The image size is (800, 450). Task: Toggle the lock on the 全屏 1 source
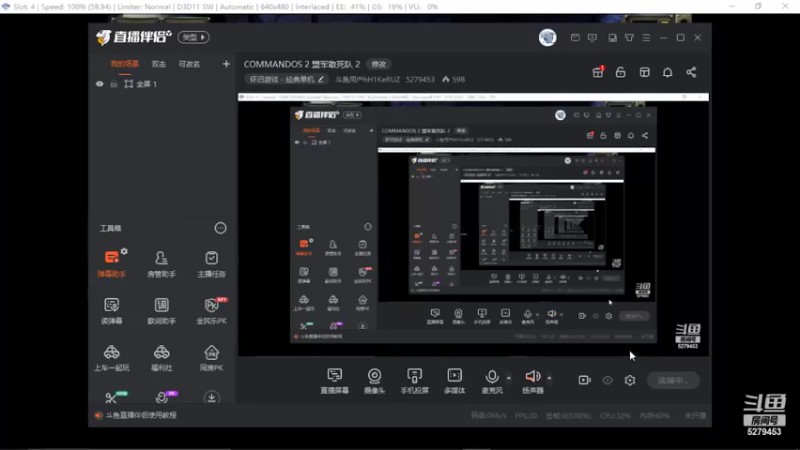tap(114, 84)
